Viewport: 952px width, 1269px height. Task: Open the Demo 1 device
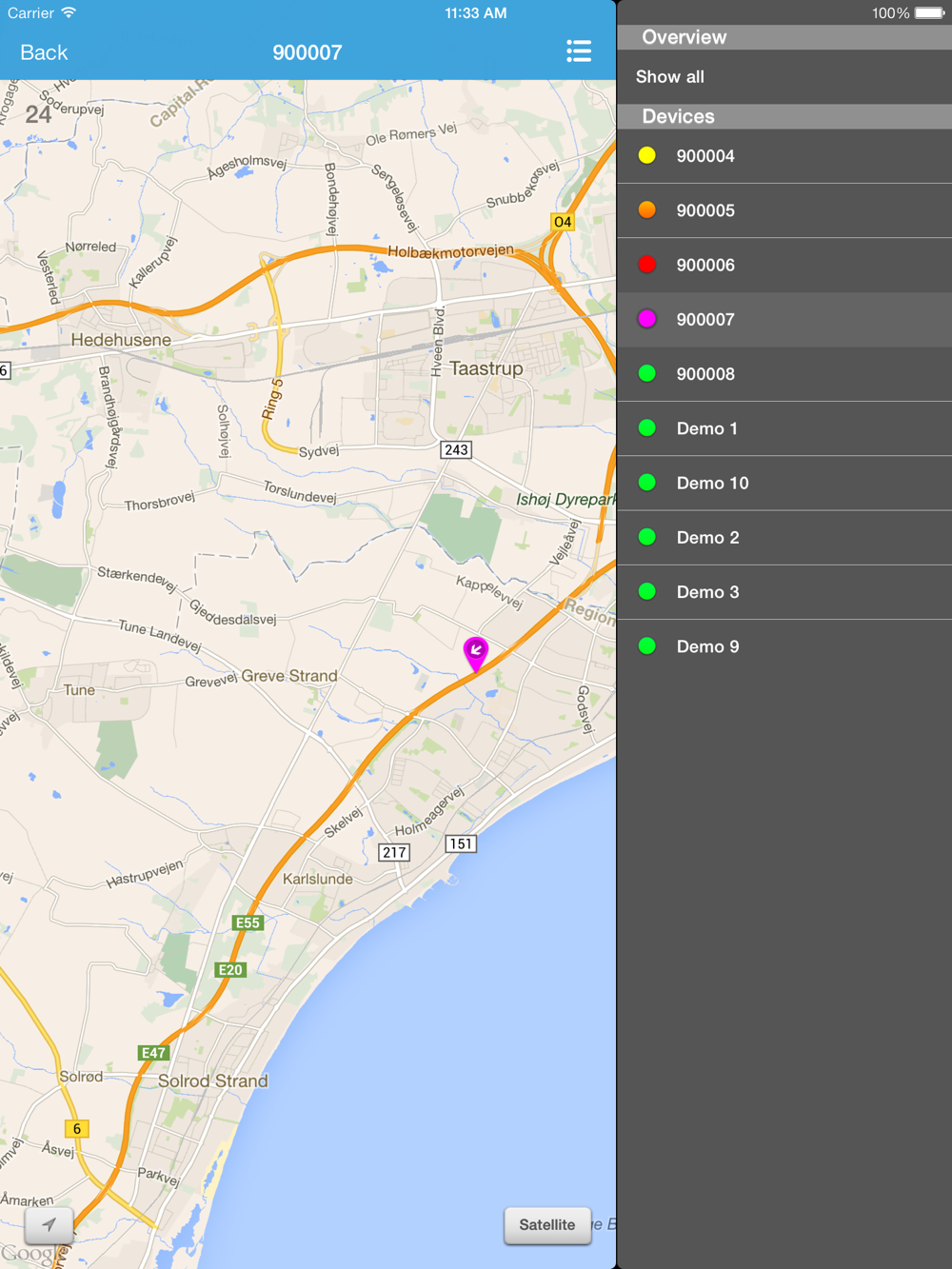pyautogui.click(x=784, y=428)
